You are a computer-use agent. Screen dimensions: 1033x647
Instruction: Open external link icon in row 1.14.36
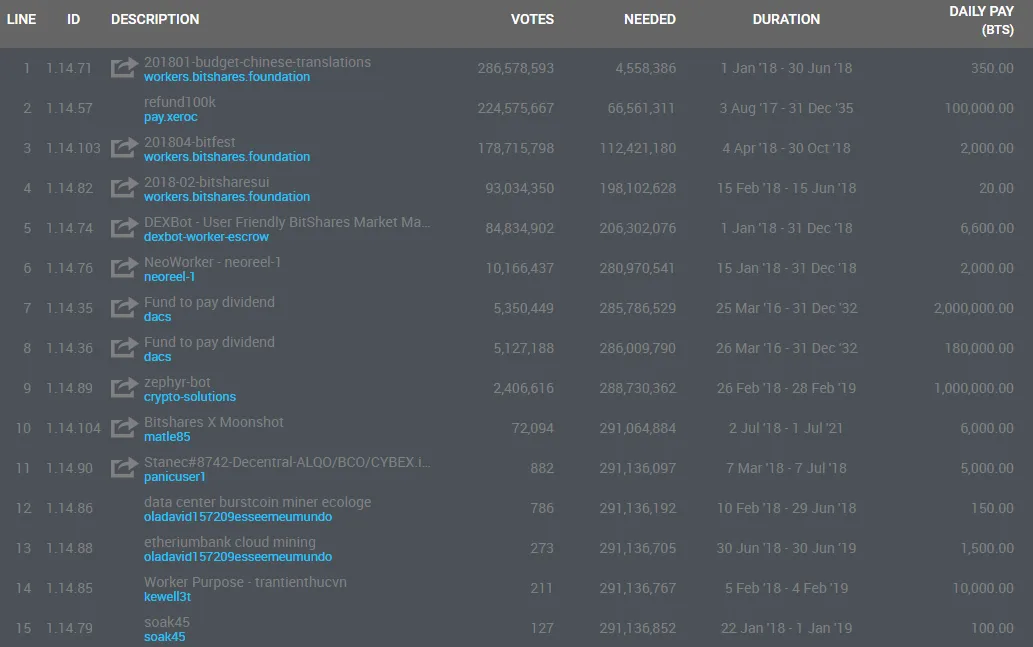click(125, 347)
